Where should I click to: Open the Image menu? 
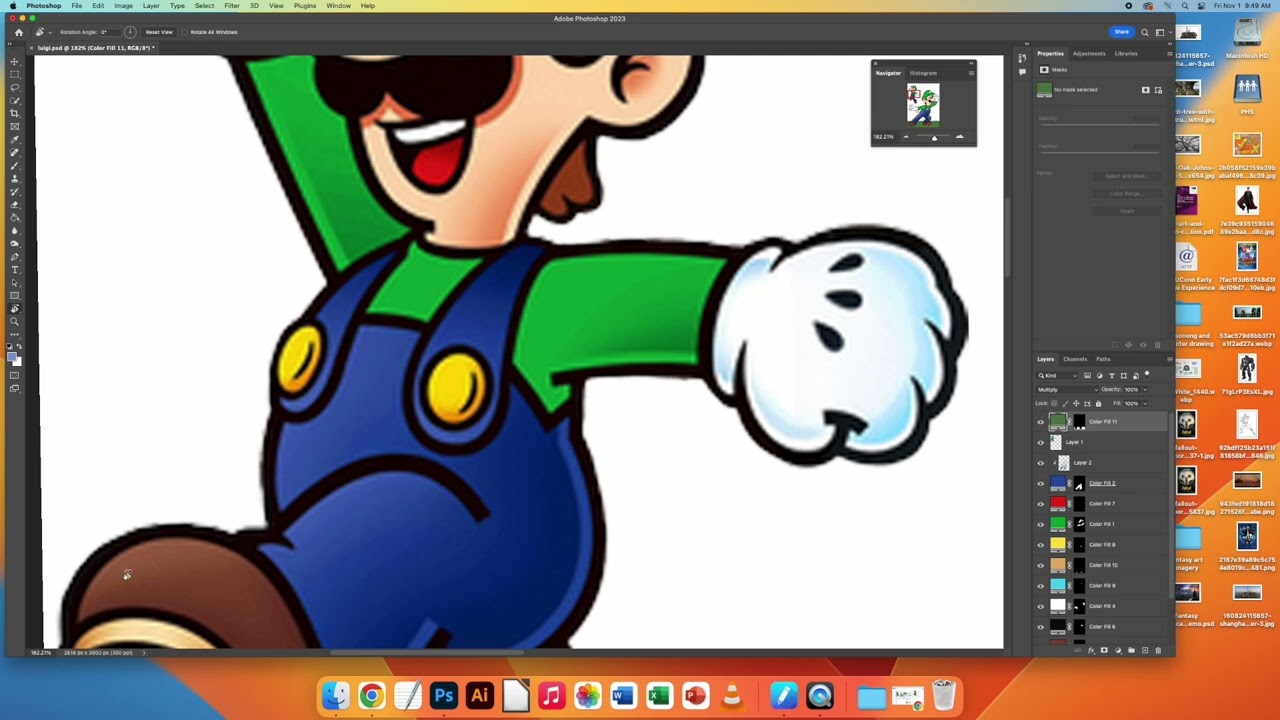coord(123,6)
